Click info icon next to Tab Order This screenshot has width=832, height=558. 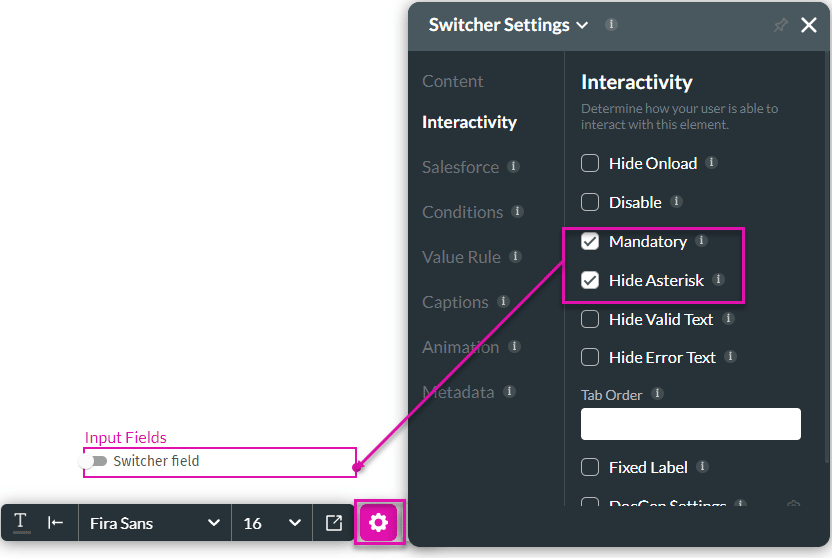pos(657,394)
